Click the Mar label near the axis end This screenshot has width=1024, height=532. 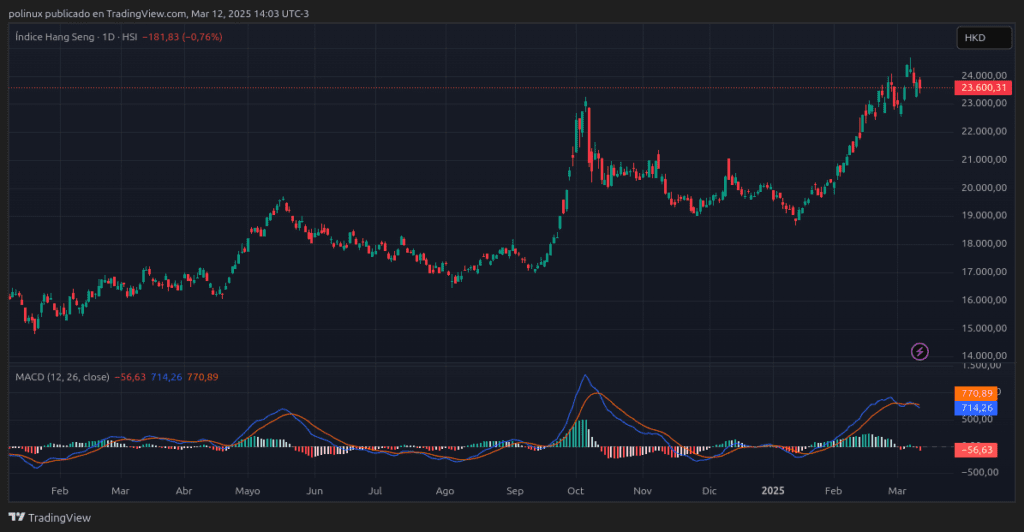click(898, 491)
